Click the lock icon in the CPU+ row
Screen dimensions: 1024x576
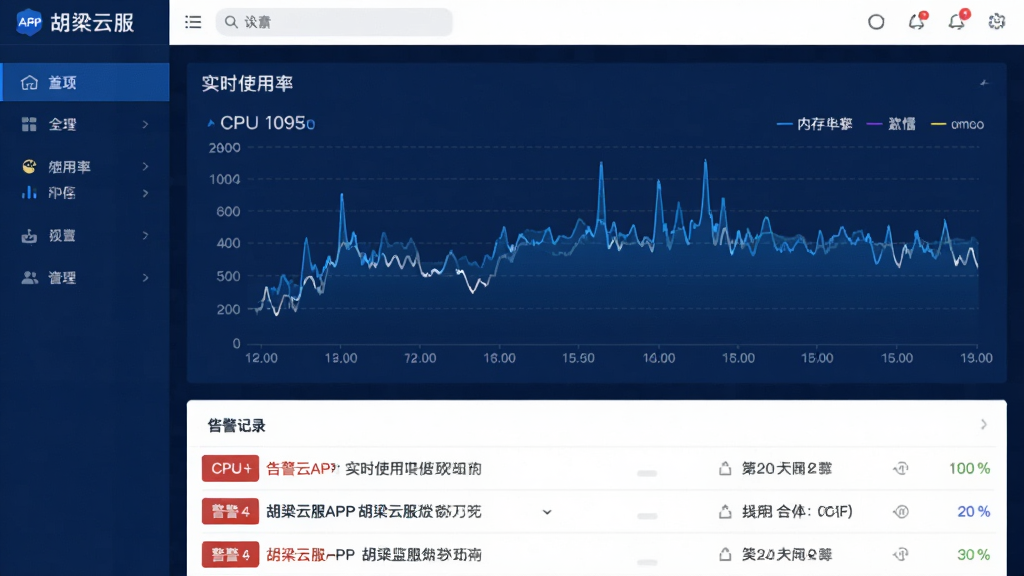click(x=725, y=468)
